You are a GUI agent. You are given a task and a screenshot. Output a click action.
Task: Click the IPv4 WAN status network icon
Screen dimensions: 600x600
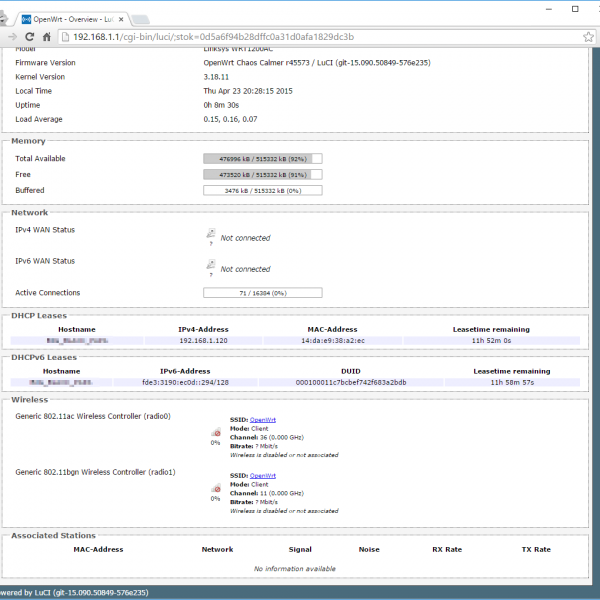(211, 233)
